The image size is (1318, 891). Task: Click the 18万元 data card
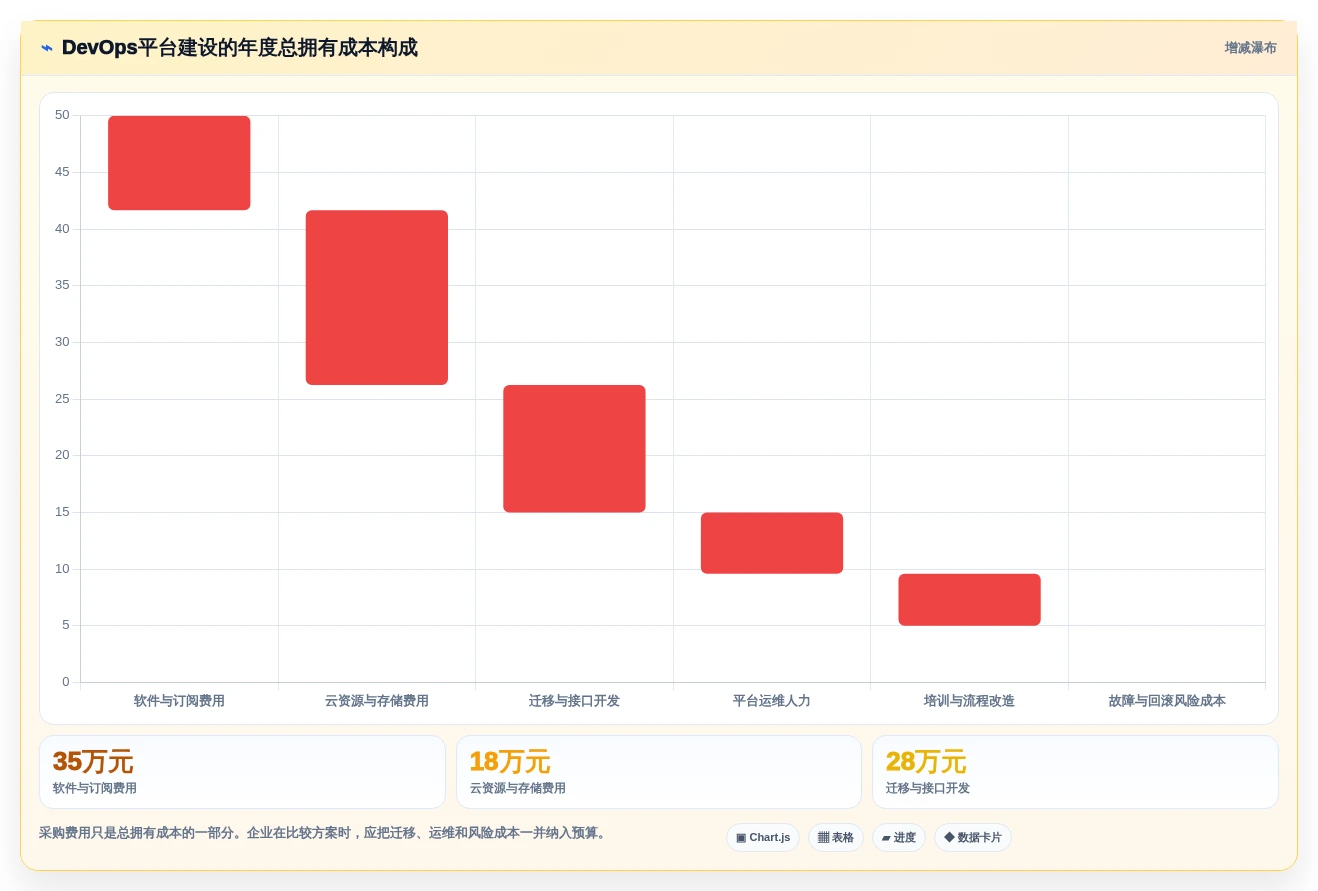coord(659,772)
